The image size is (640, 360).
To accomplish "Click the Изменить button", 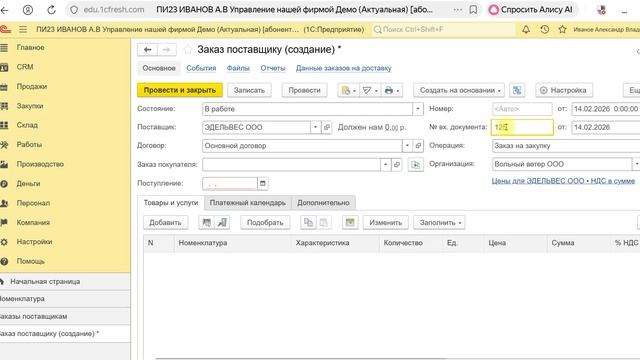I will (386, 222).
